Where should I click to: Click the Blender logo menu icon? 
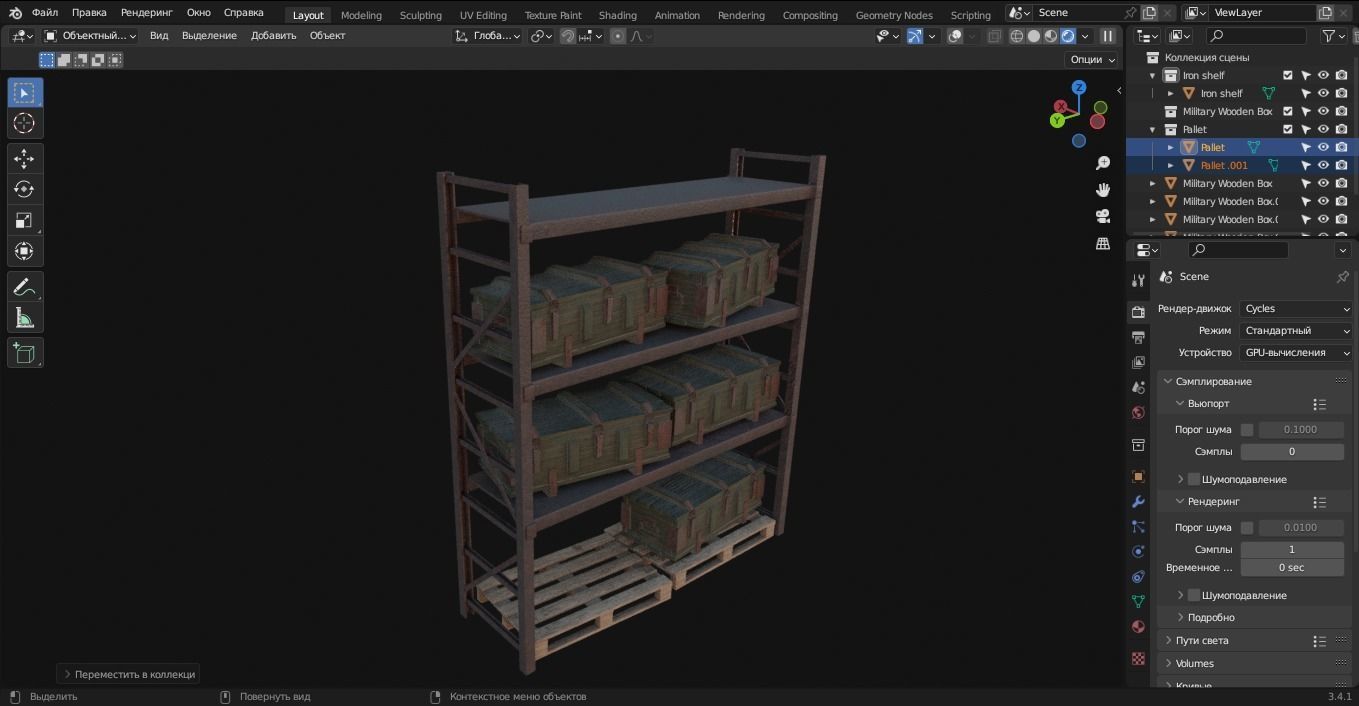pos(15,13)
